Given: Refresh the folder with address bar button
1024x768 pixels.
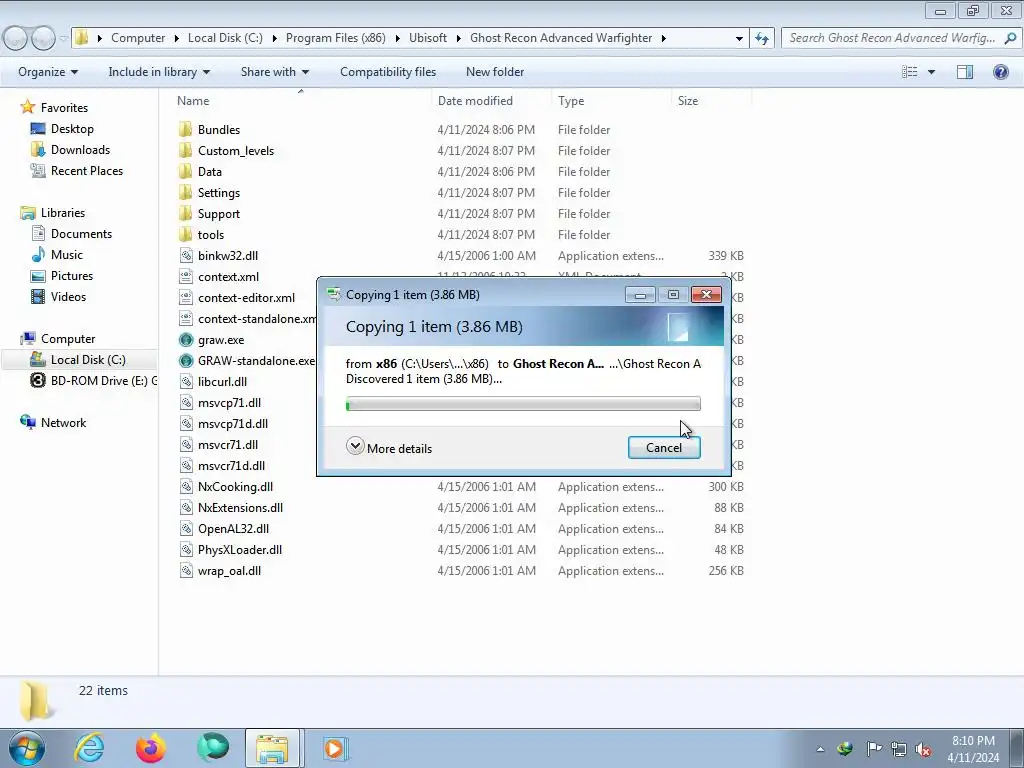Looking at the screenshot, I should tap(761, 38).
